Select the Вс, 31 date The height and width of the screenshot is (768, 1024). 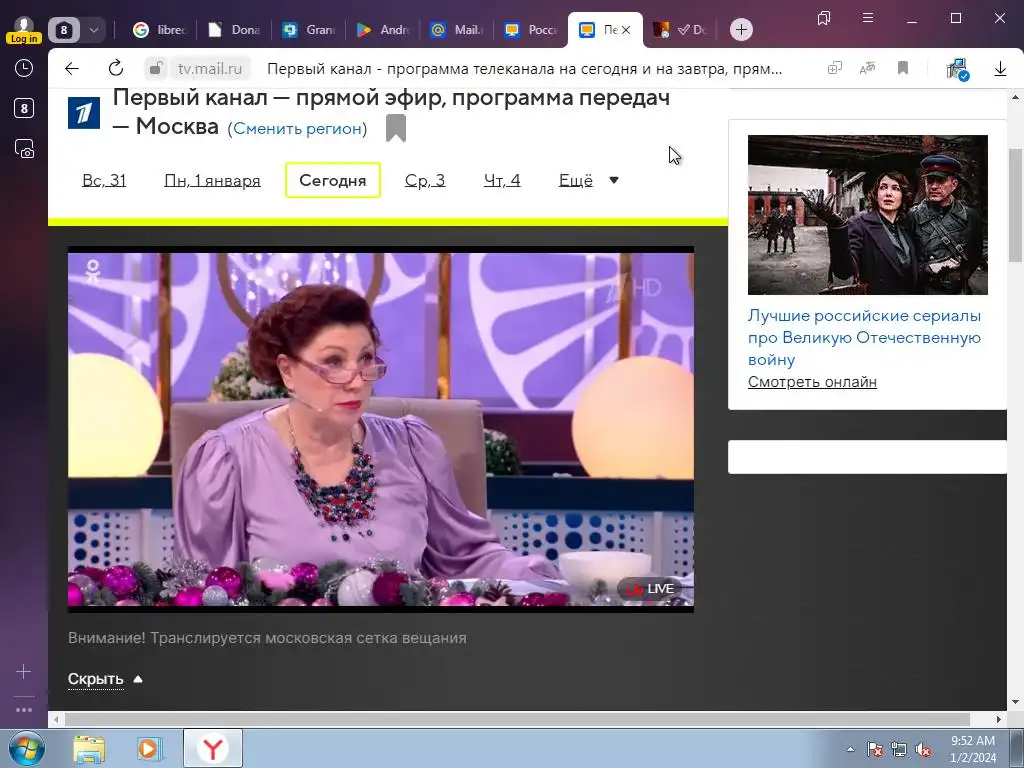point(104,180)
